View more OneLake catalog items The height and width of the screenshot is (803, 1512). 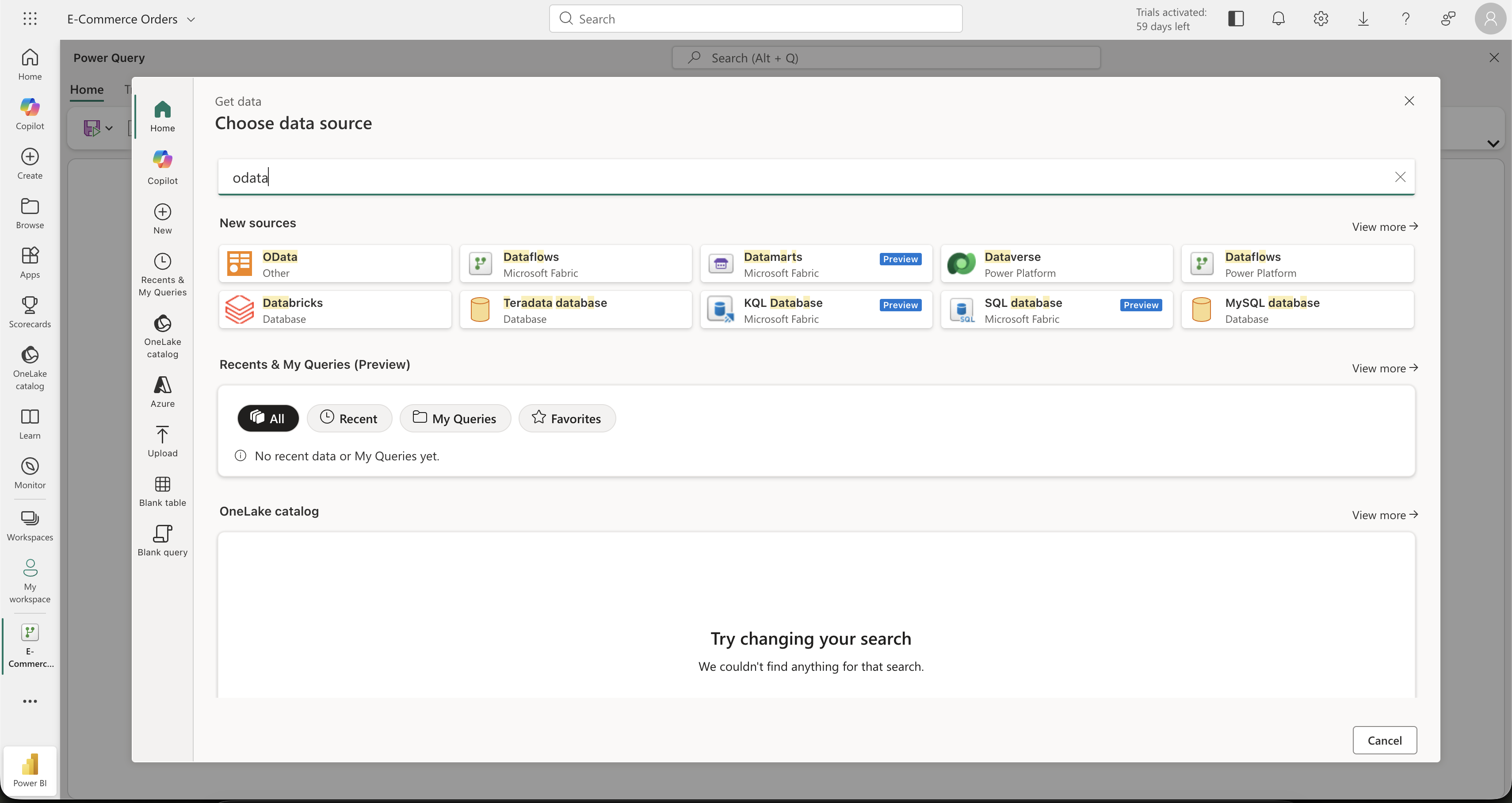[x=1385, y=515]
